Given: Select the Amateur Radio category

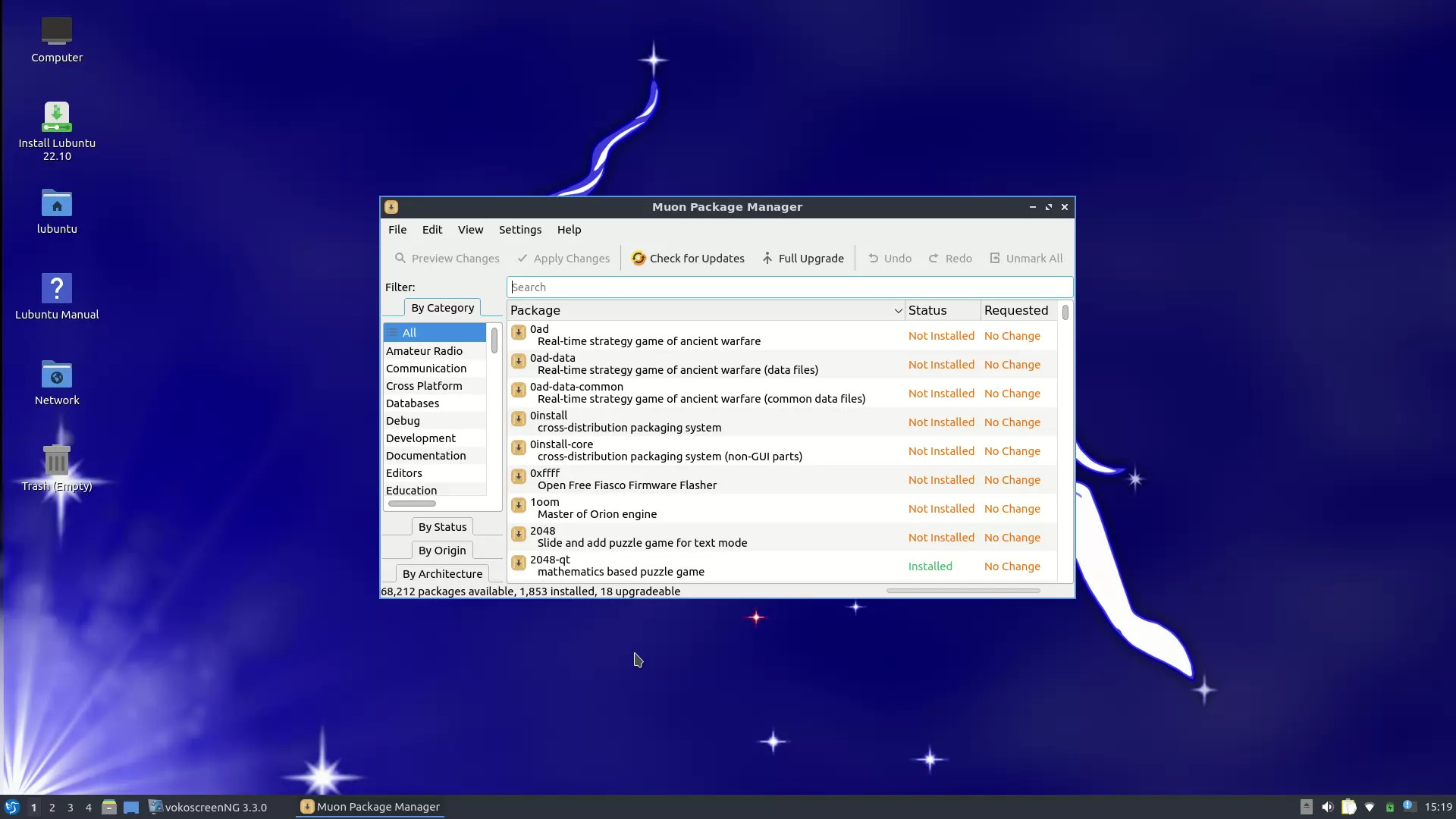Looking at the screenshot, I should pyautogui.click(x=435, y=351).
